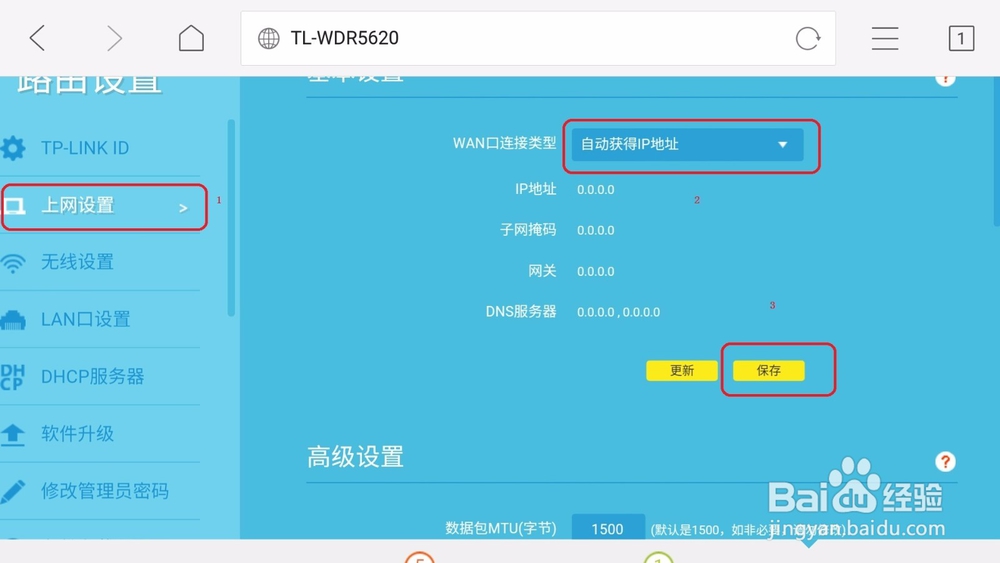Click the 子网掩码 value 0.0.0.0
Viewport: 1000px width, 563px height.
coord(596,231)
